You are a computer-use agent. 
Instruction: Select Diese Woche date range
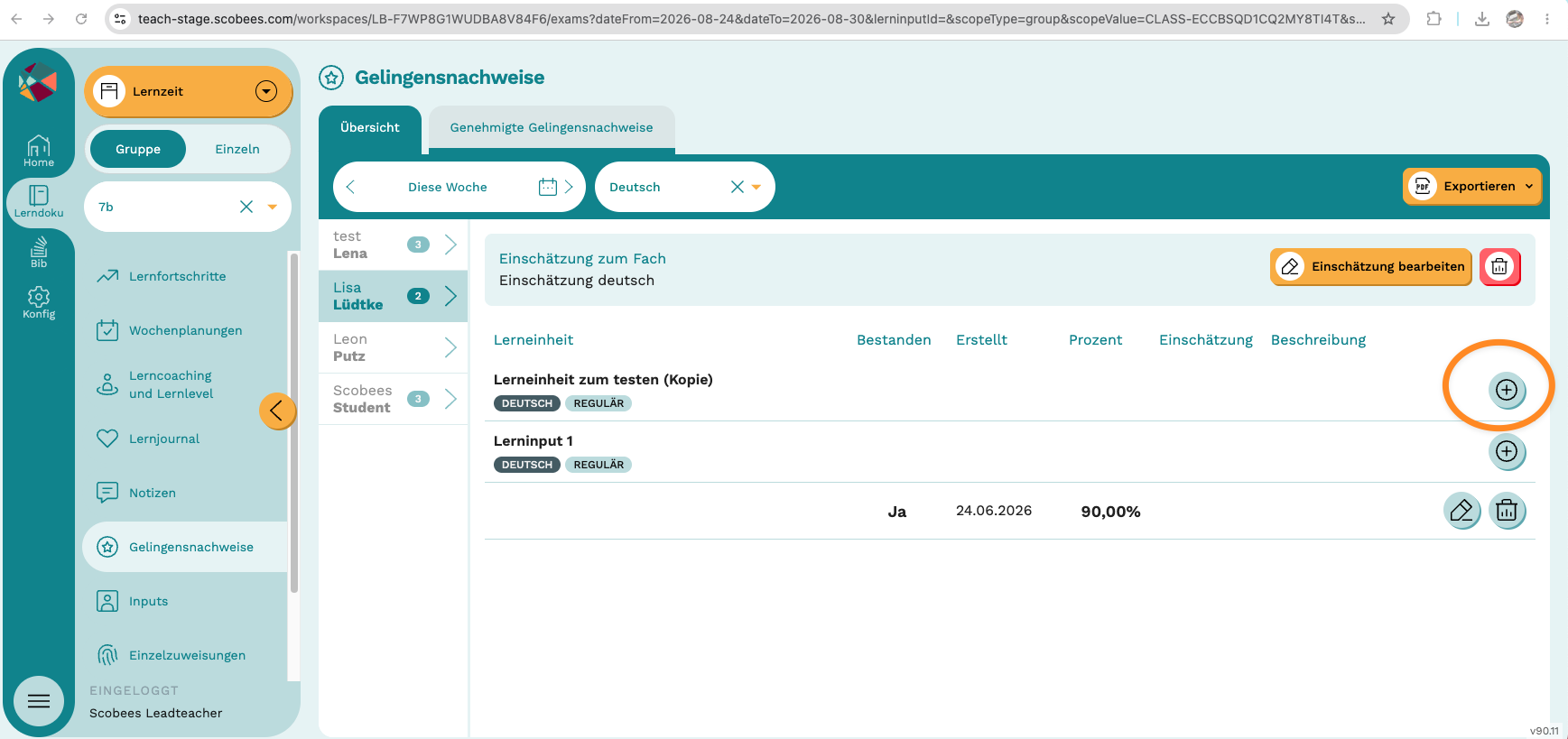tap(448, 187)
